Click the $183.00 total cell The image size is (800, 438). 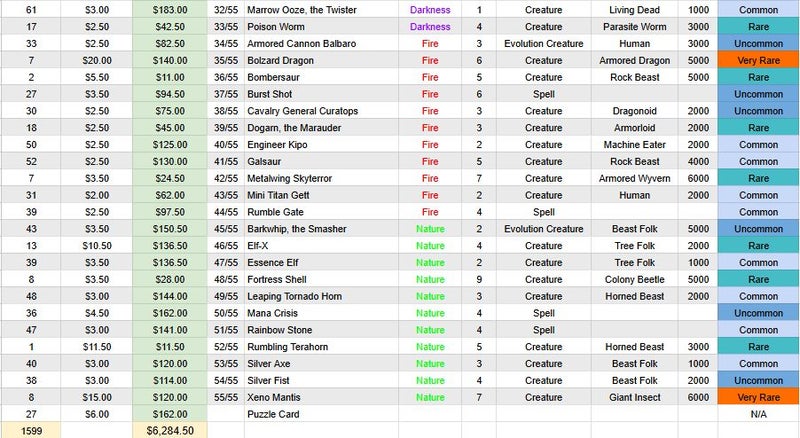(170, 10)
